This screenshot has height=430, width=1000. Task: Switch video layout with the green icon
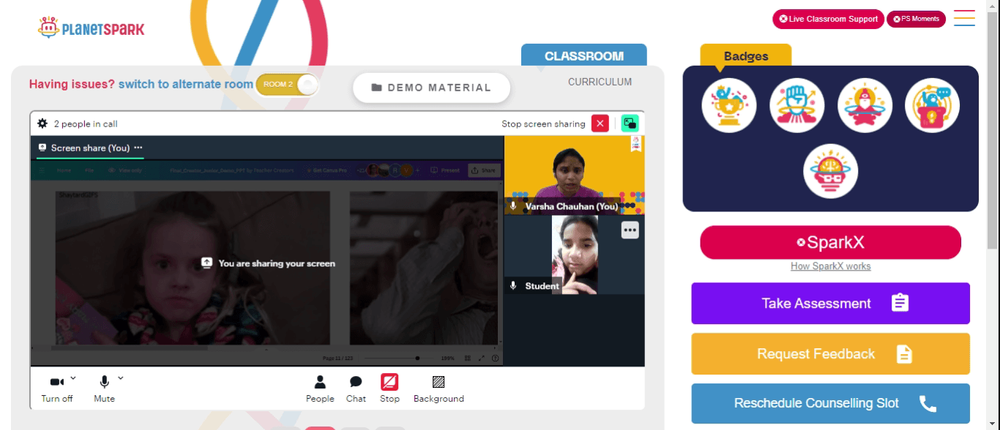coord(630,124)
